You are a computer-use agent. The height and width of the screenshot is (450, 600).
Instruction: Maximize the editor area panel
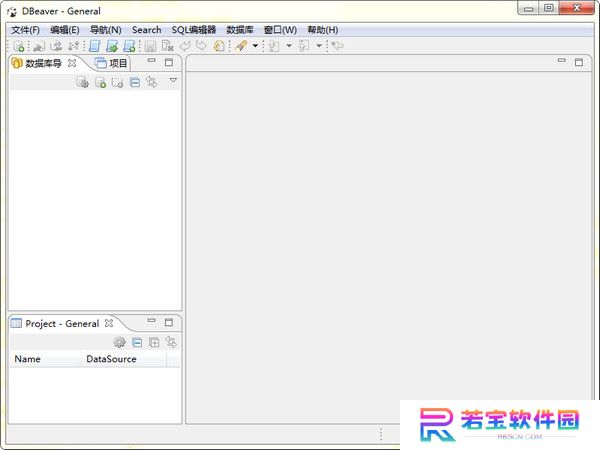579,62
